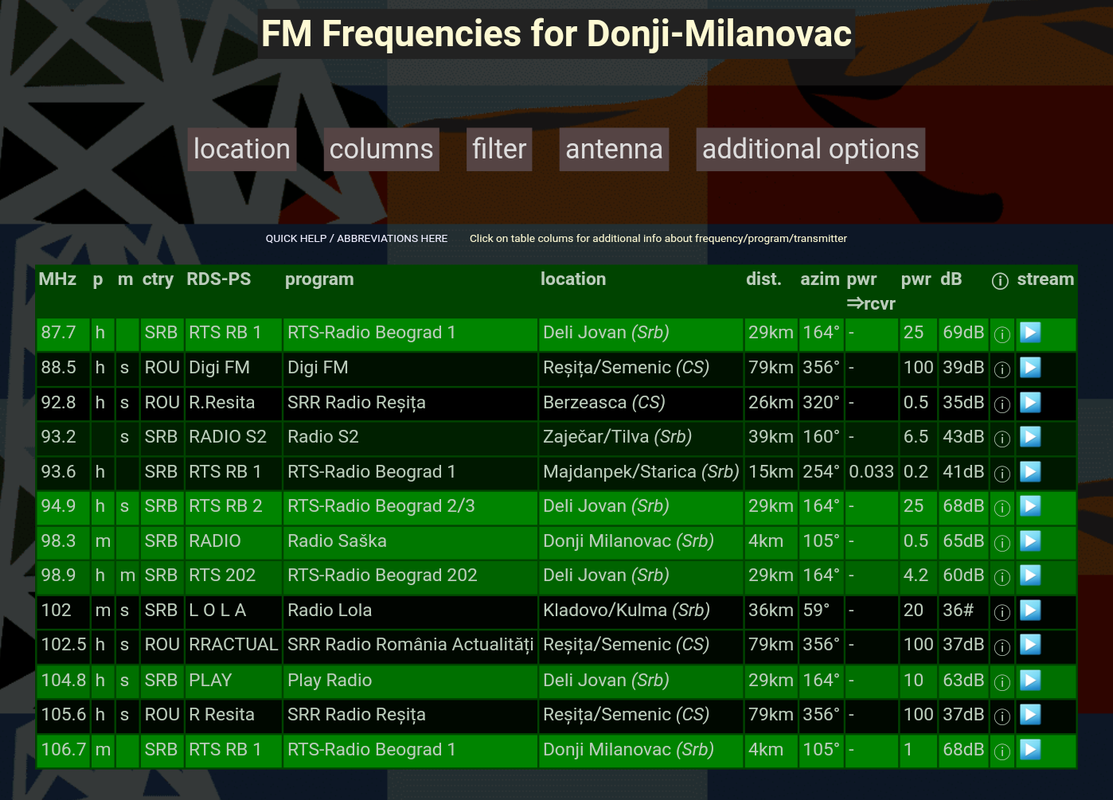Image resolution: width=1113 pixels, height=800 pixels.
Task: Play the RTS-Radio Beograd 202 stream
Action: click(1030, 575)
